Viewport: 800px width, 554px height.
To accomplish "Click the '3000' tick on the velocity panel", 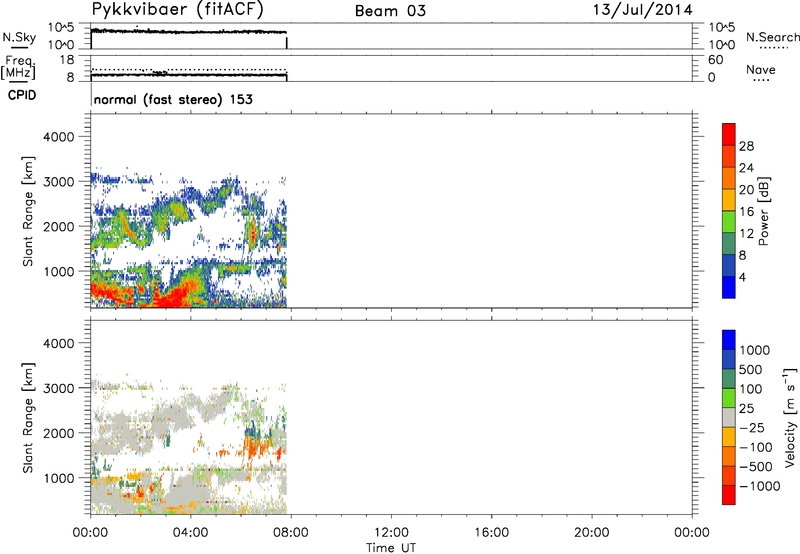I will (x=58, y=388).
